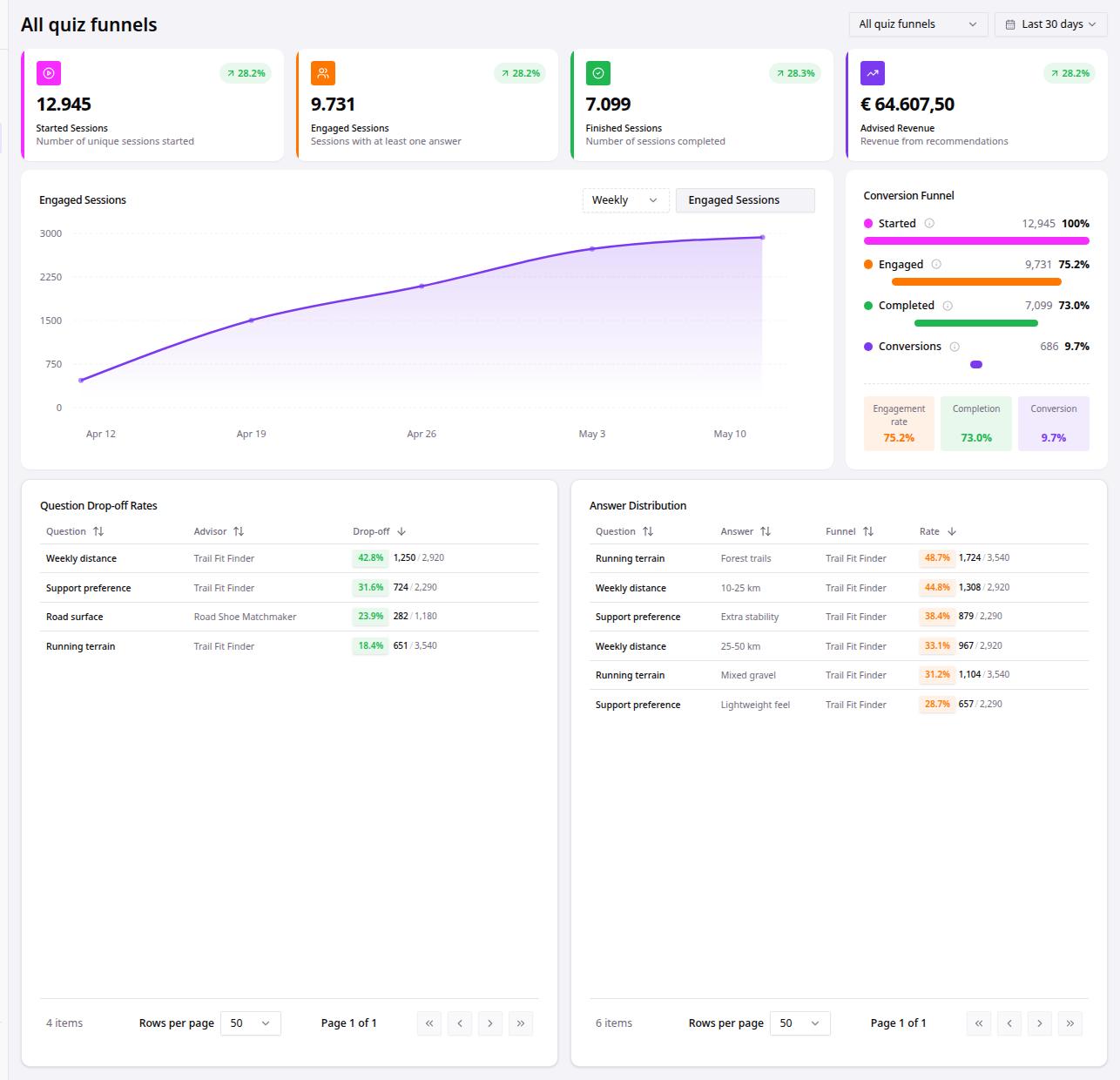
Task: Open rows per page dropdown in Answer Distribution
Action: (800, 1023)
